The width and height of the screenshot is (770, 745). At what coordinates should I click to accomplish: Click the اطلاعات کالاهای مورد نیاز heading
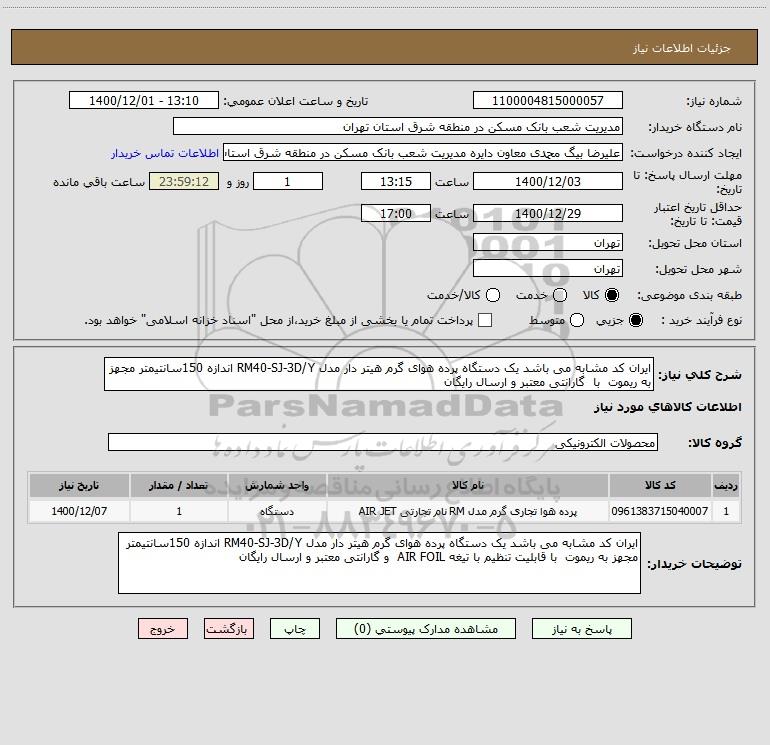click(x=667, y=407)
